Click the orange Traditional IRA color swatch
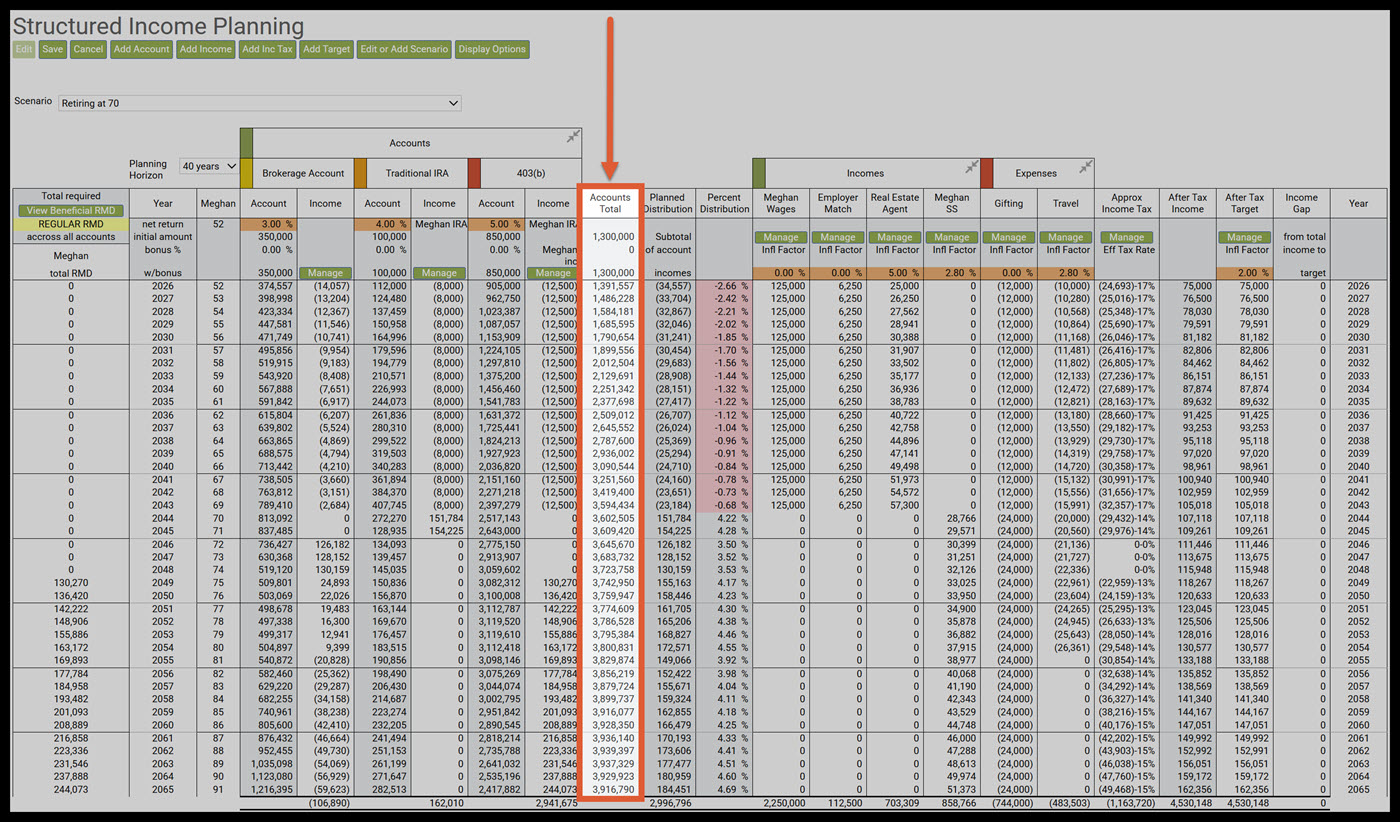This screenshot has width=1400, height=823. 361,173
